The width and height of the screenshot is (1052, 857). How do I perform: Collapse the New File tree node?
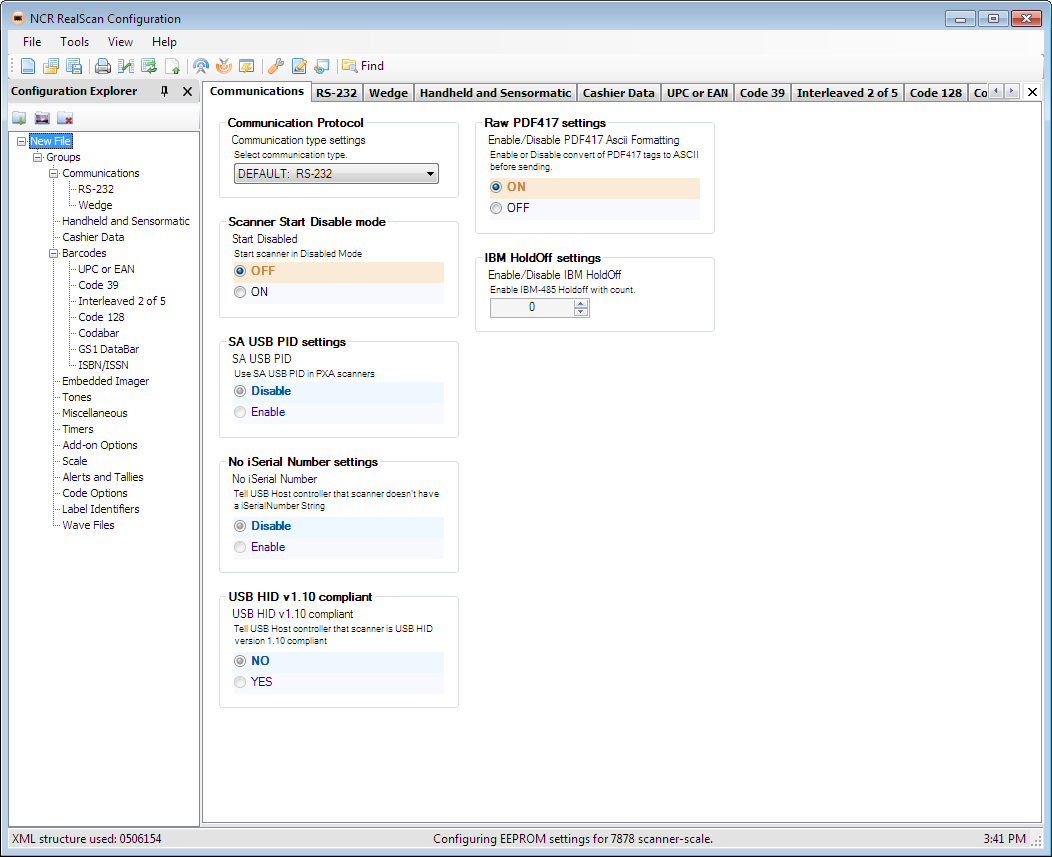[x=21, y=141]
